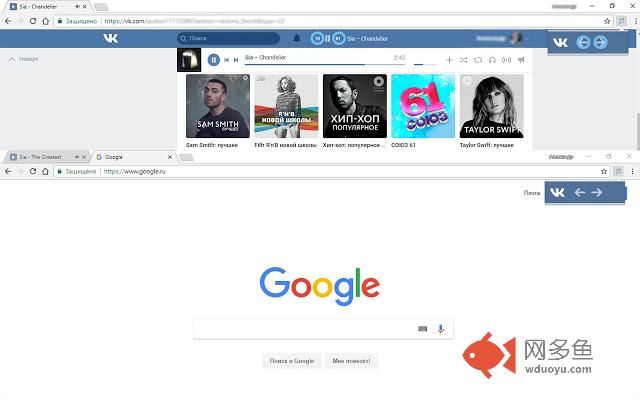Previous track button next to blue pause button
Image resolution: width=640 pixels, height=400 pixels.
click(x=227, y=60)
